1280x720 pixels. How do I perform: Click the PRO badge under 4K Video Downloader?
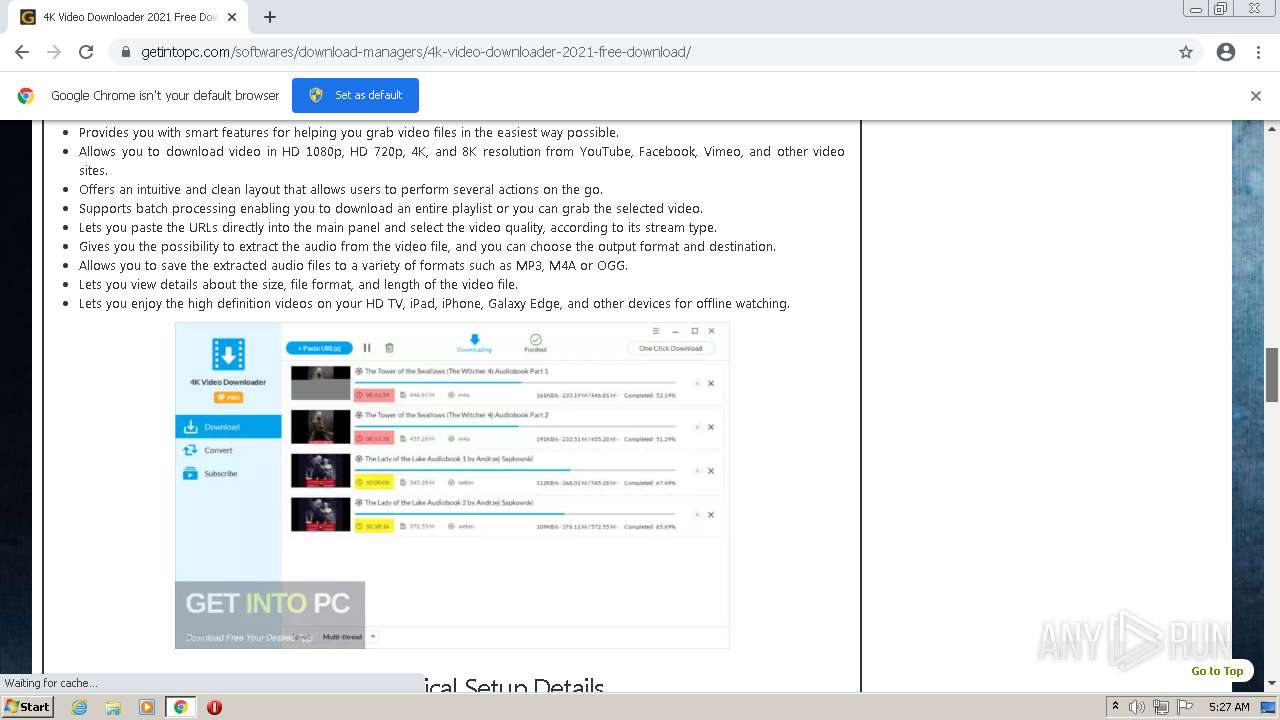(228, 398)
